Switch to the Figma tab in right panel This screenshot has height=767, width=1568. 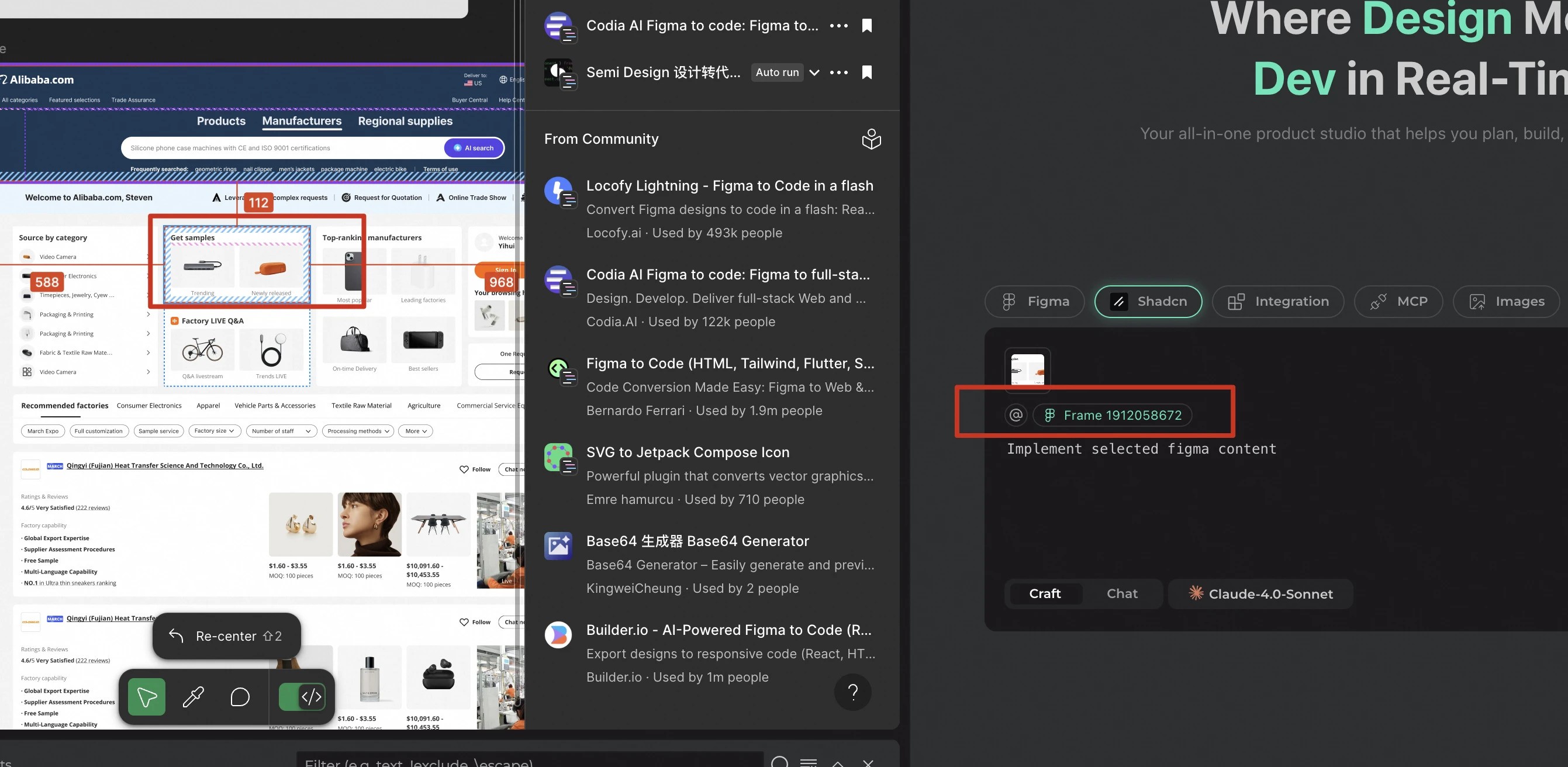click(1034, 301)
